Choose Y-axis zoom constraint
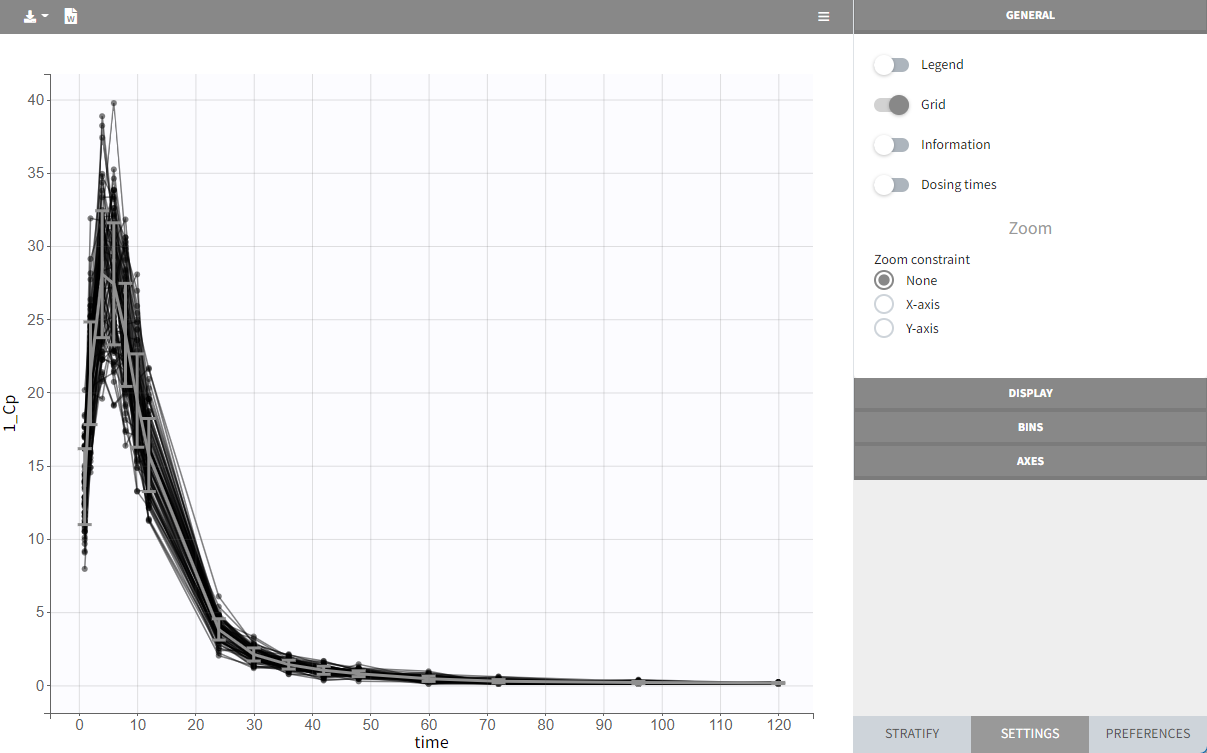Viewport: 1207px width, 753px height. 884,328
